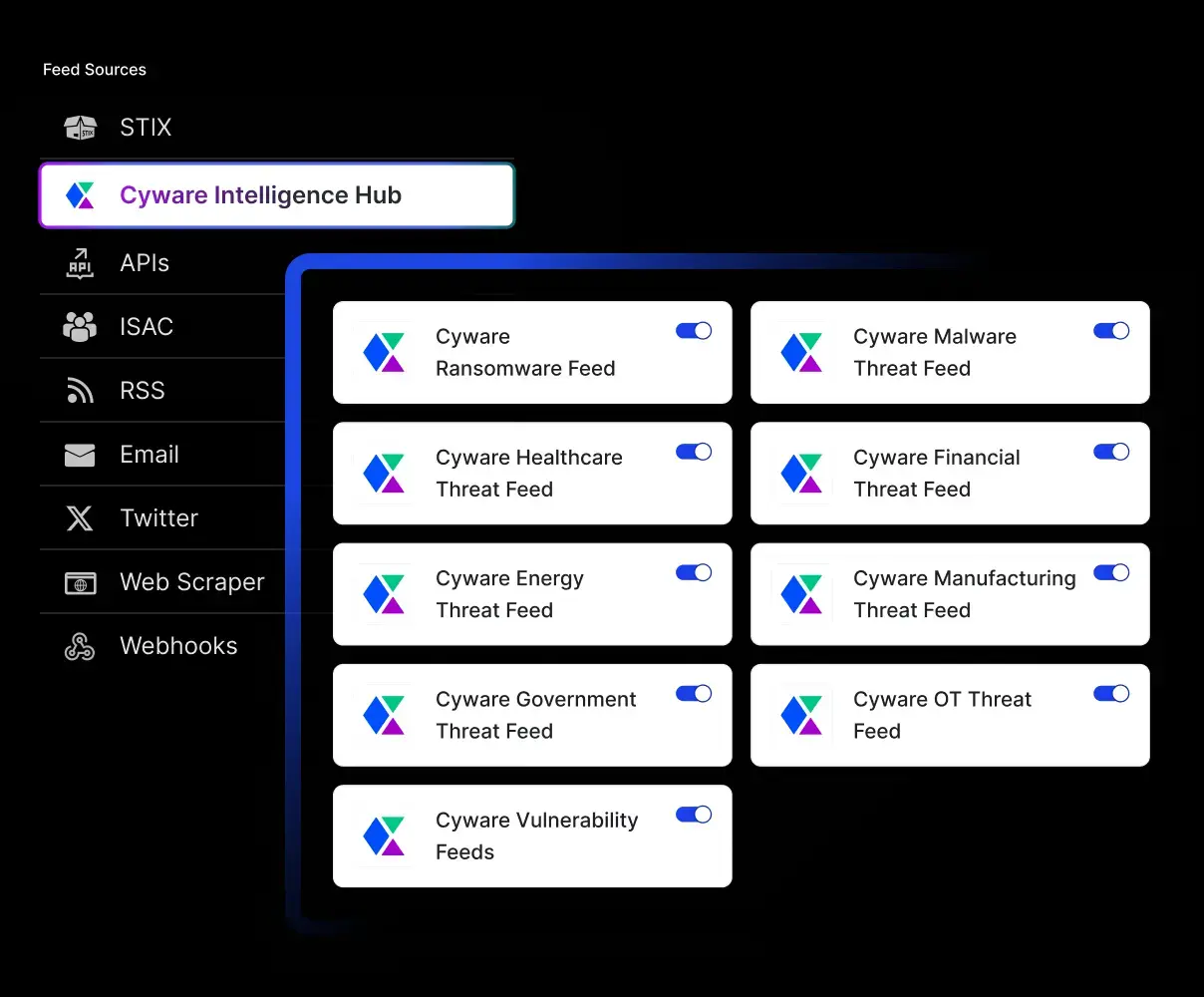Click the Cyware Government Threat Feed title
This screenshot has width=1204, height=997.
(x=536, y=715)
